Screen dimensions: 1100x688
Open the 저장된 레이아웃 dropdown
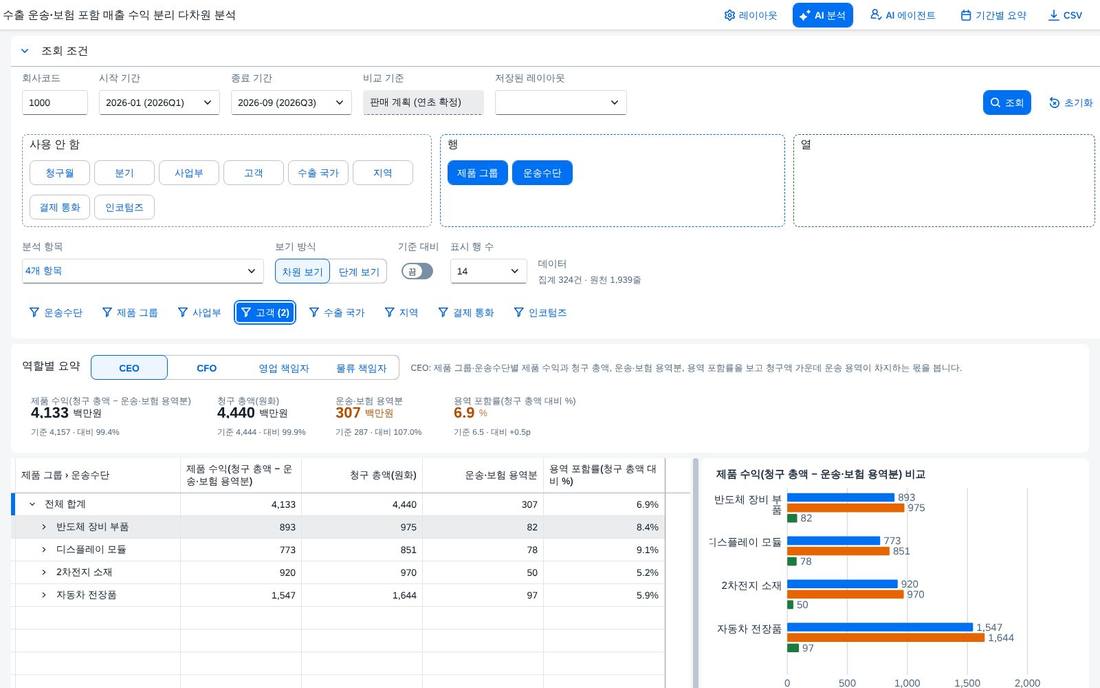coord(561,102)
